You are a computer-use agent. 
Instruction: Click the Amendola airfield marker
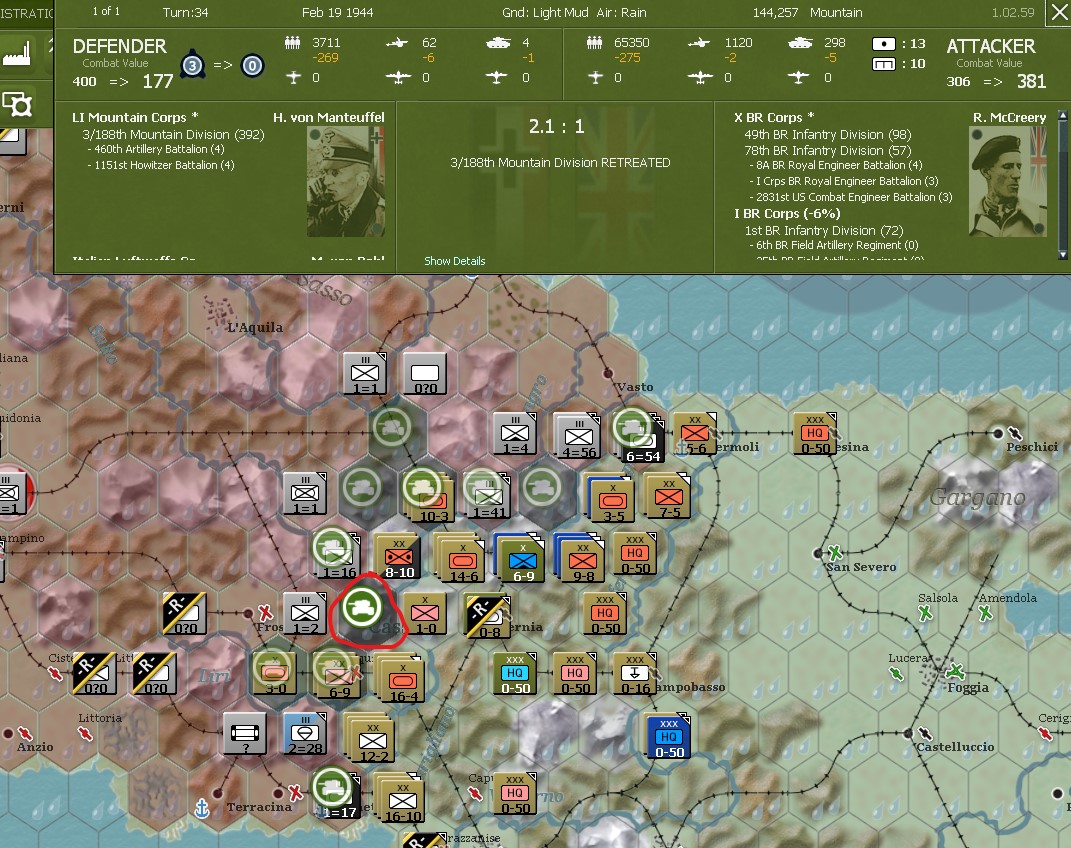tap(985, 613)
